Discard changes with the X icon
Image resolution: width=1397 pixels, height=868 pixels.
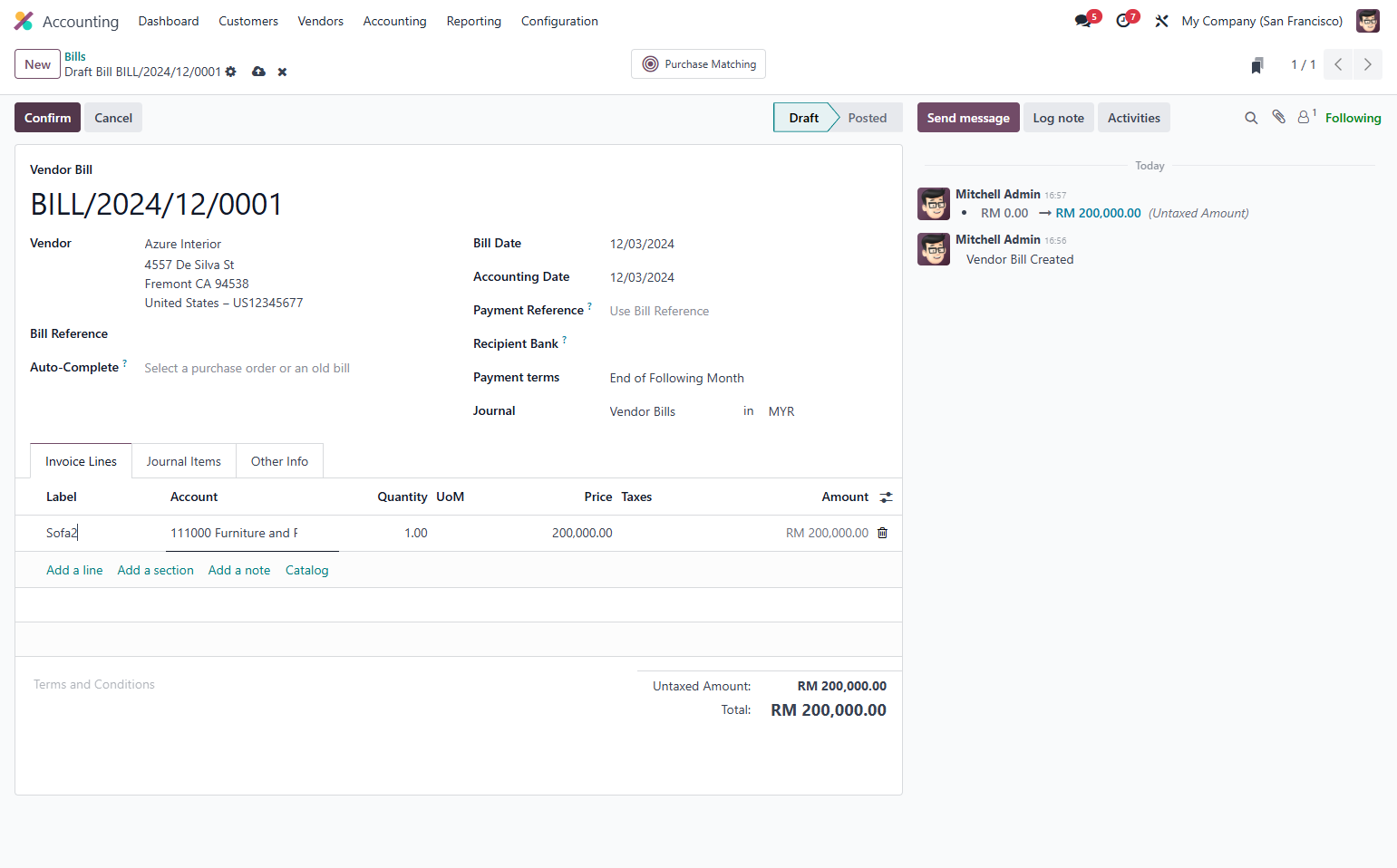click(282, 72)
